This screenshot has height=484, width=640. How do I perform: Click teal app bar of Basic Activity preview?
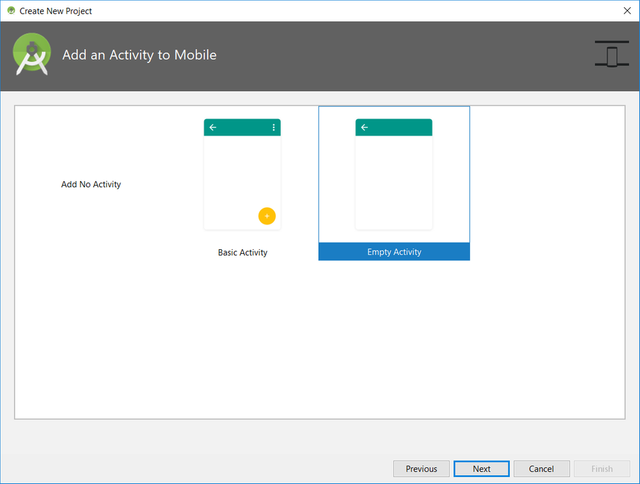pos(242,128)
